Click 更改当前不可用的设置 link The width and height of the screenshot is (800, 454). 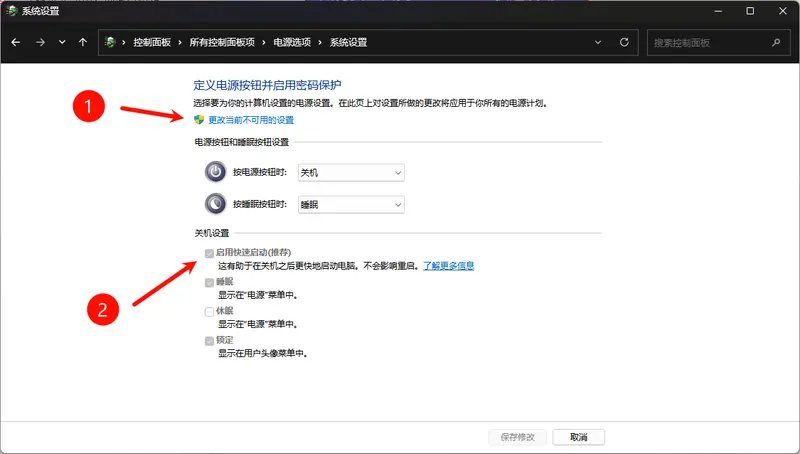point(251,120)
